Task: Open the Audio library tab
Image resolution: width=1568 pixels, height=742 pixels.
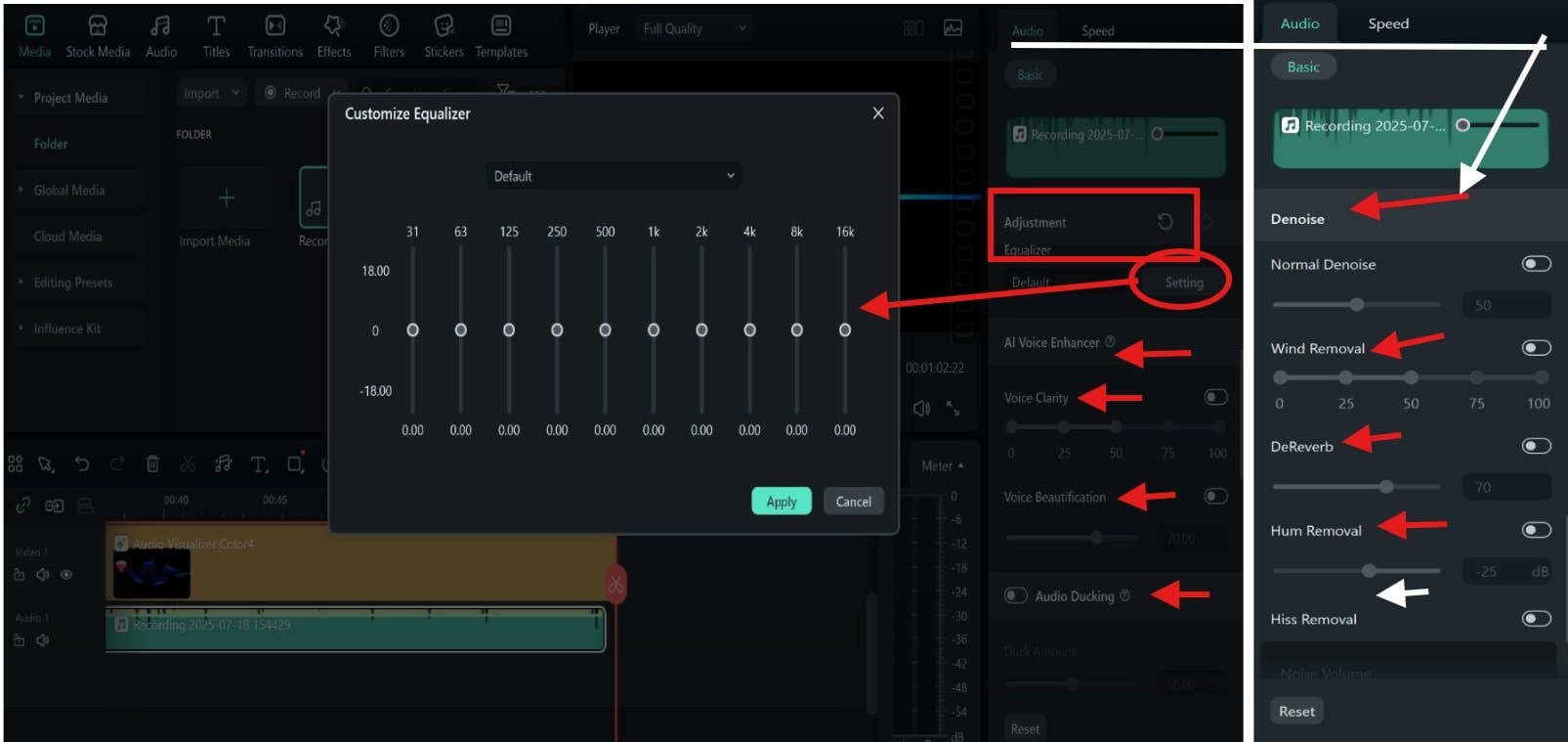Action: pyautogui.click(x=161, y=36)
